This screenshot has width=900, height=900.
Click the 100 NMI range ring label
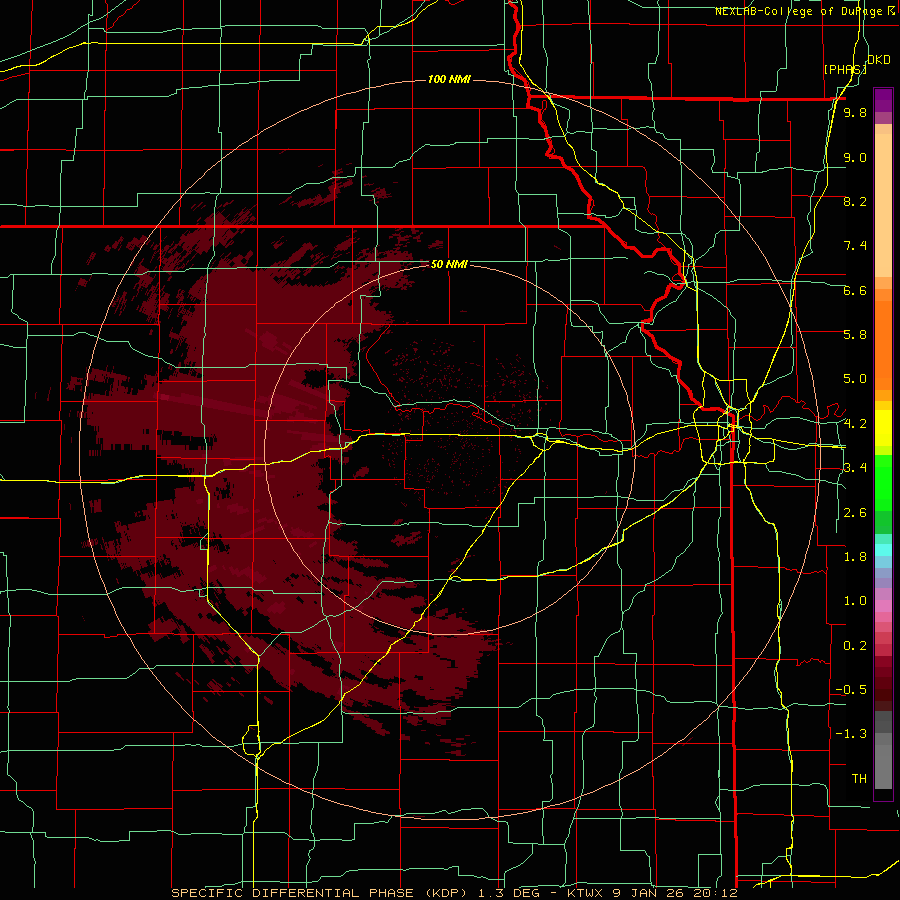[449, 79]
